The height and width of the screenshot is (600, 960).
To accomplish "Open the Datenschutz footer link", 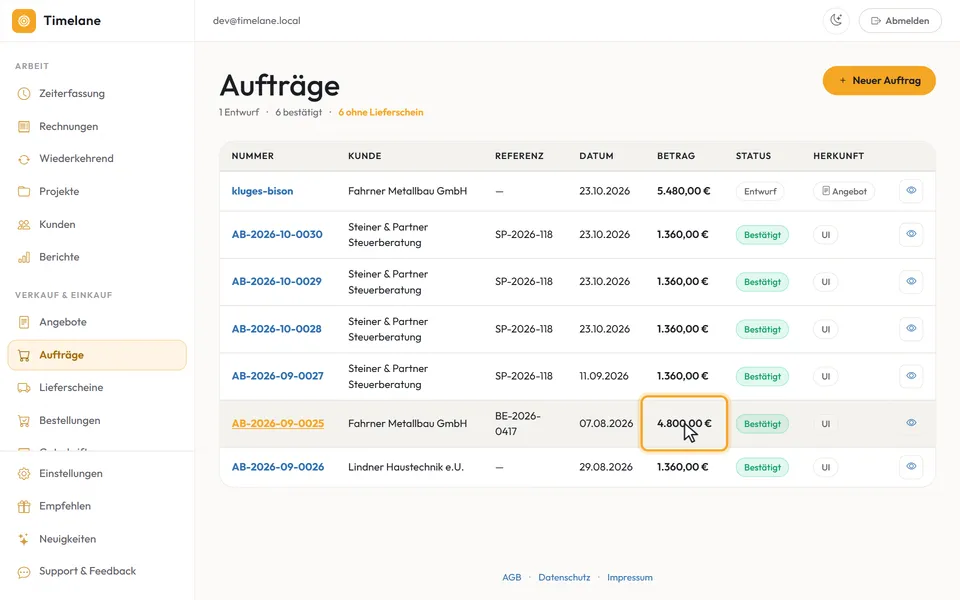I will pos(564,577).
